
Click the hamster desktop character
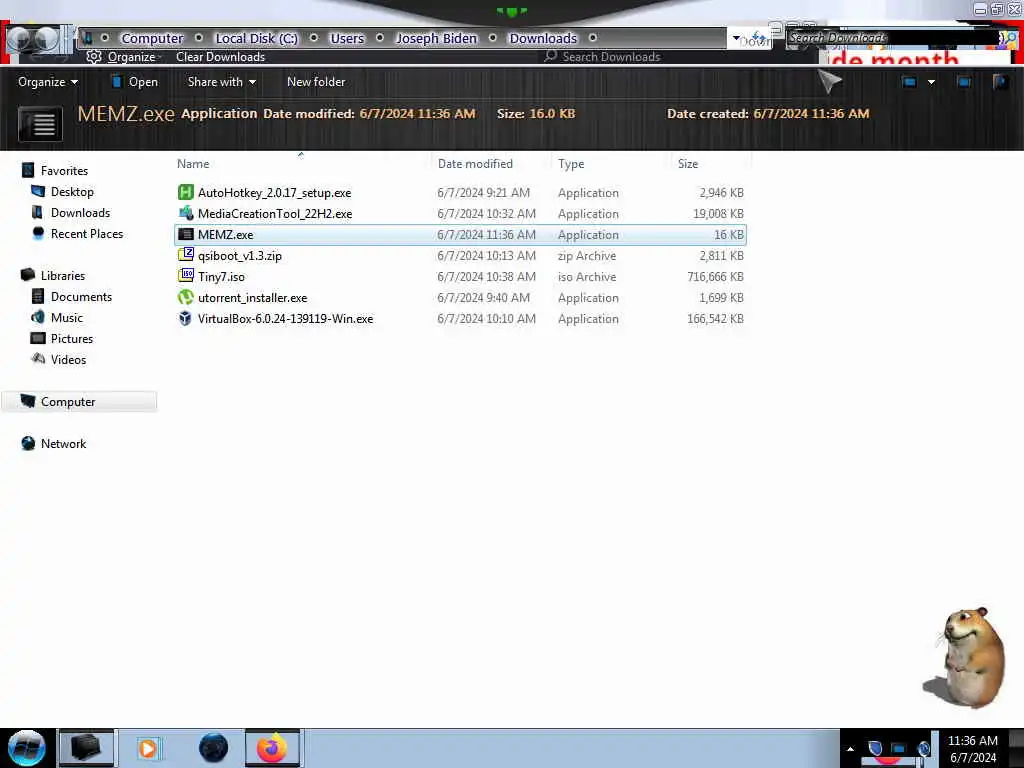click(x=966, y=657)
